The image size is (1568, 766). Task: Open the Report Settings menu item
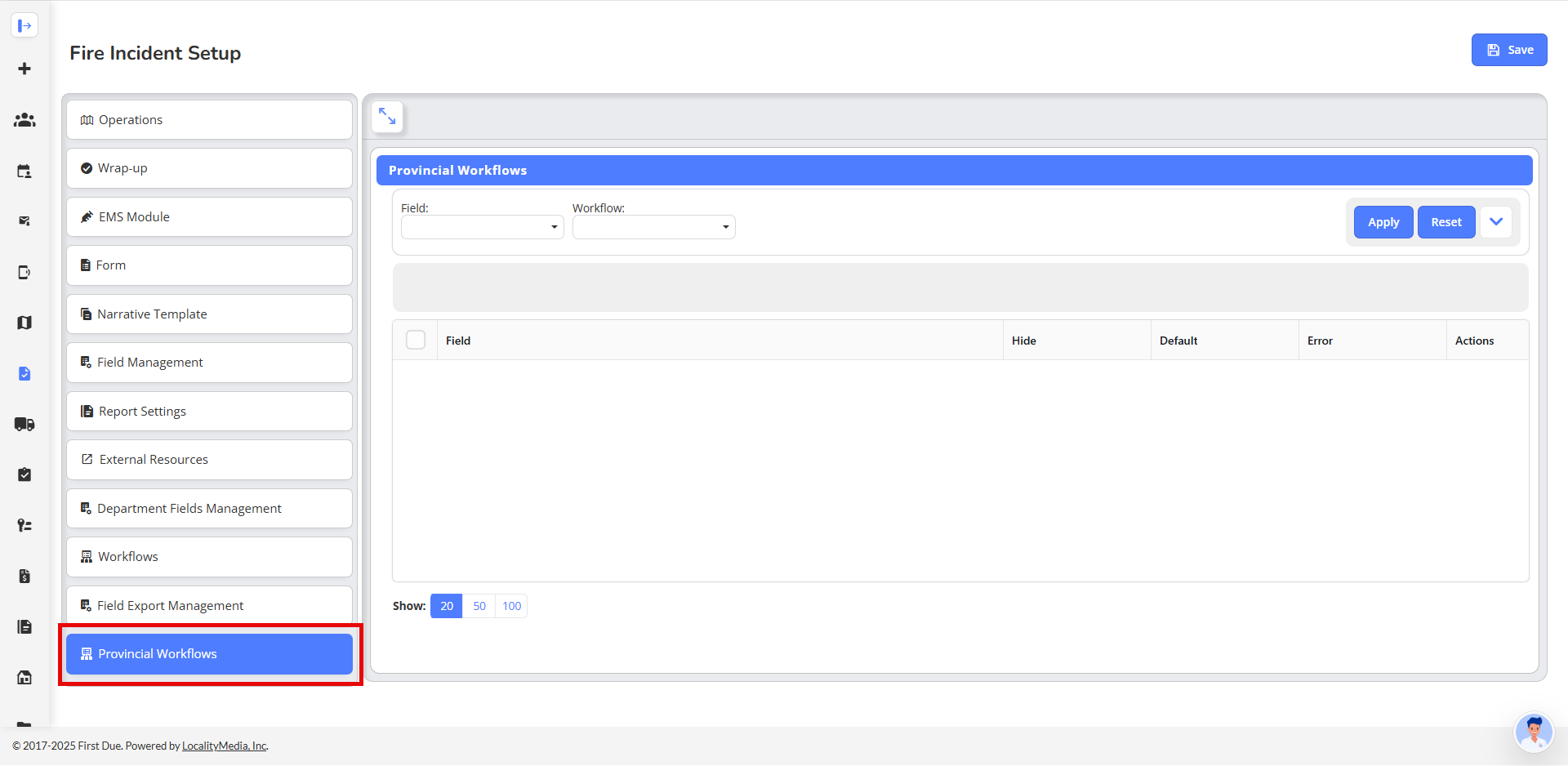pos(209,412)
